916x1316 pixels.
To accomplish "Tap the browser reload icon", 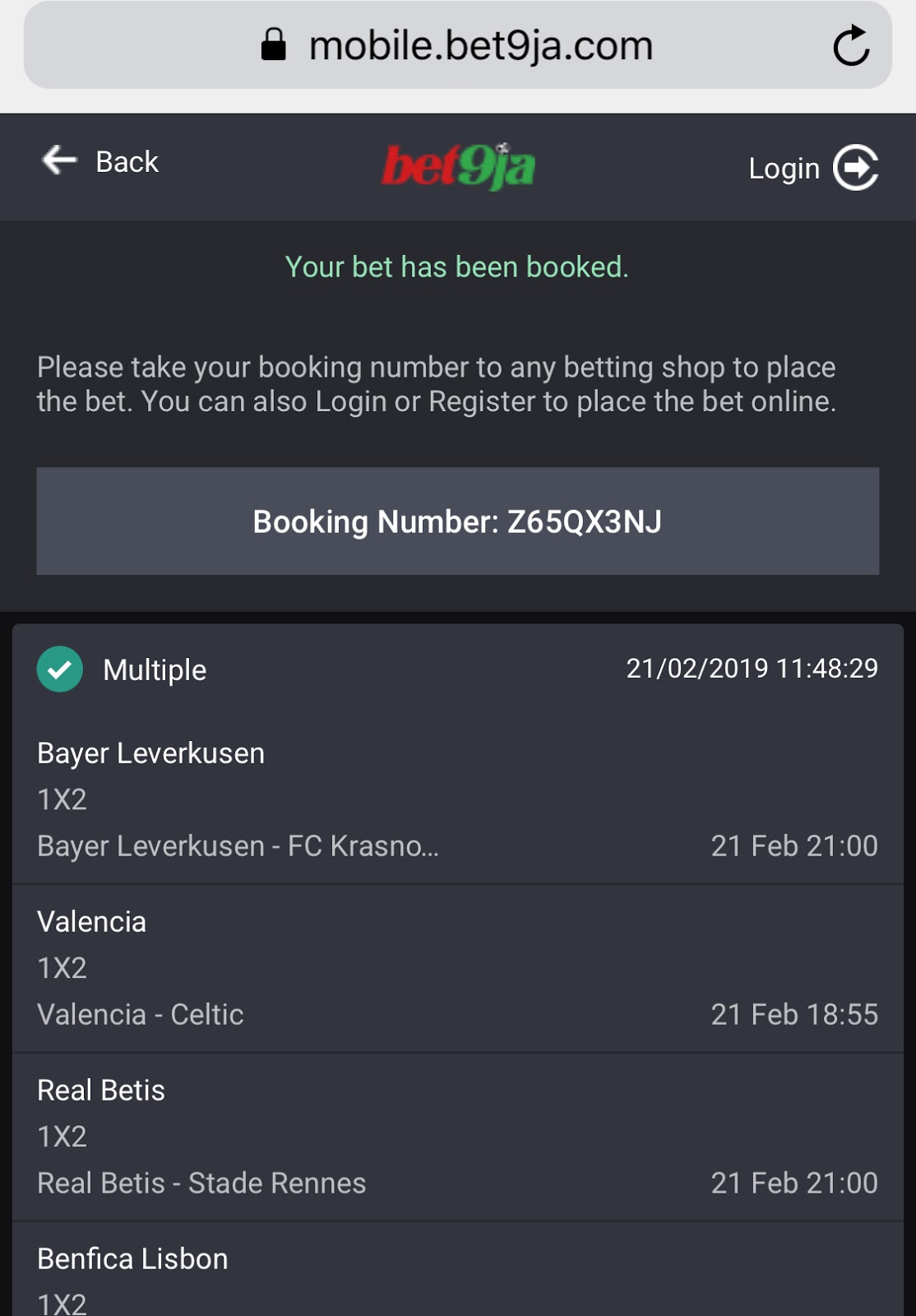I will pos(850,46).
